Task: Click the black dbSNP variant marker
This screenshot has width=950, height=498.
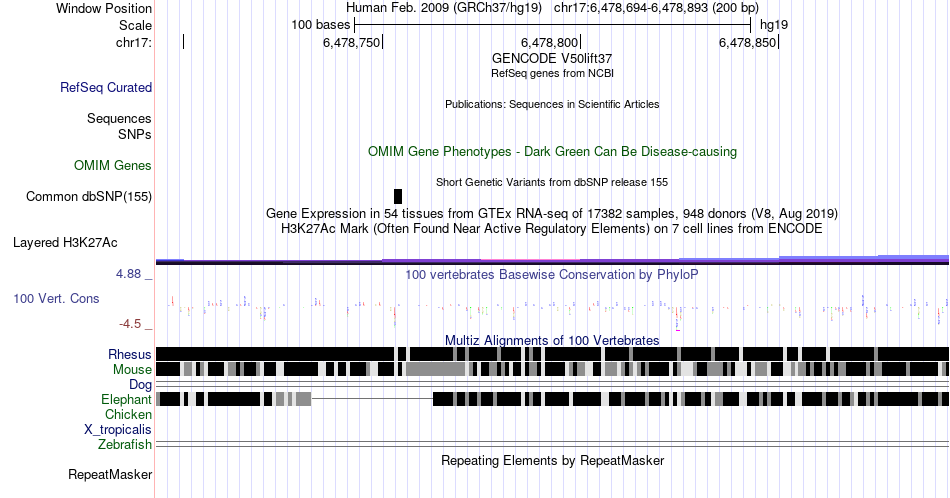Action: point(397,196)
